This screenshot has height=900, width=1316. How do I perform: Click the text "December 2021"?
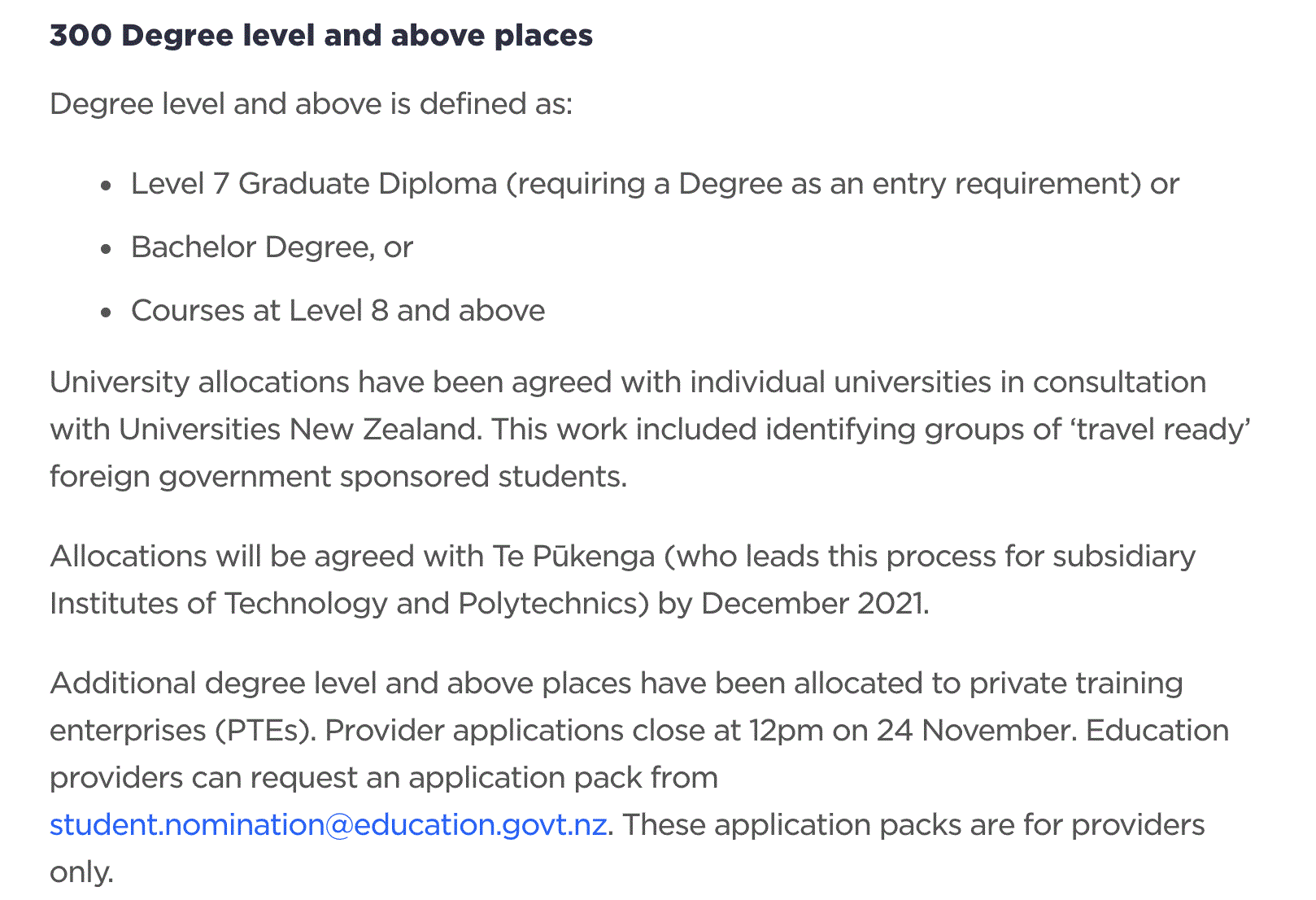pos(813,604)
